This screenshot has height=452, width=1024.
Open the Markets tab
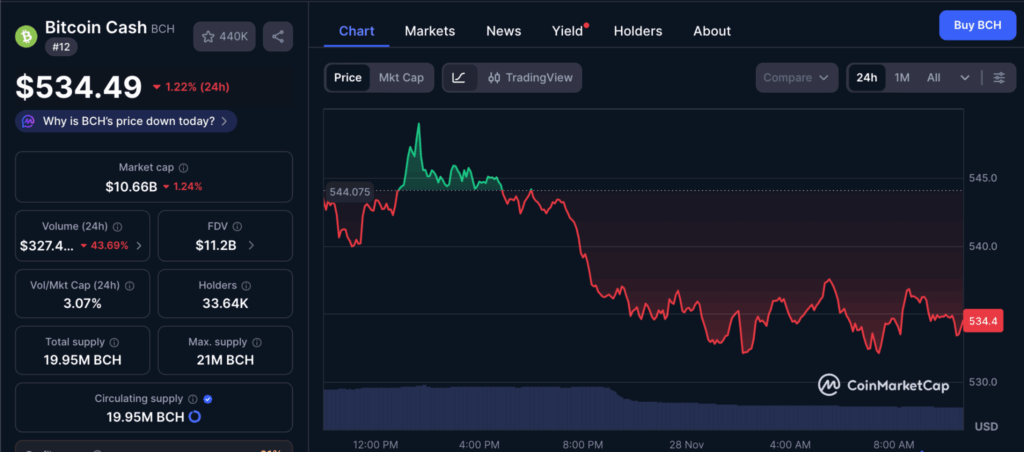tap(430, 31)
